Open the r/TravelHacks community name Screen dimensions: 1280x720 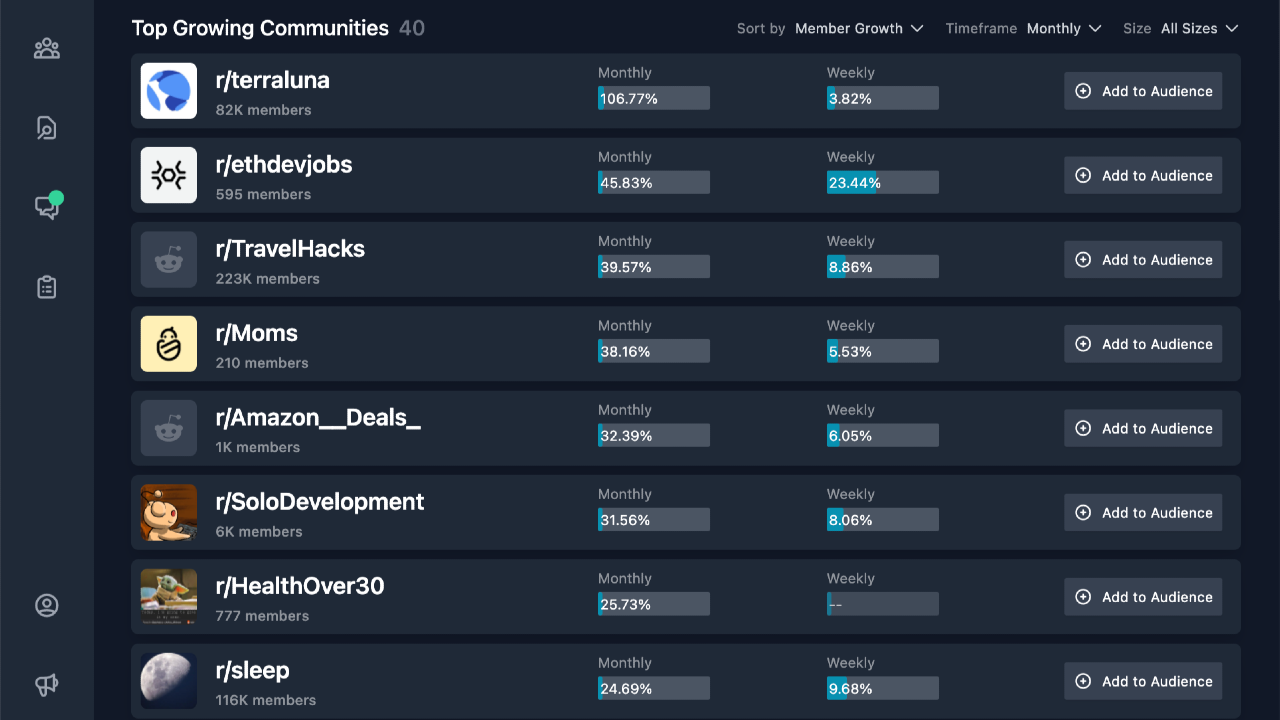pyautogui.click(x=290, y=249)
